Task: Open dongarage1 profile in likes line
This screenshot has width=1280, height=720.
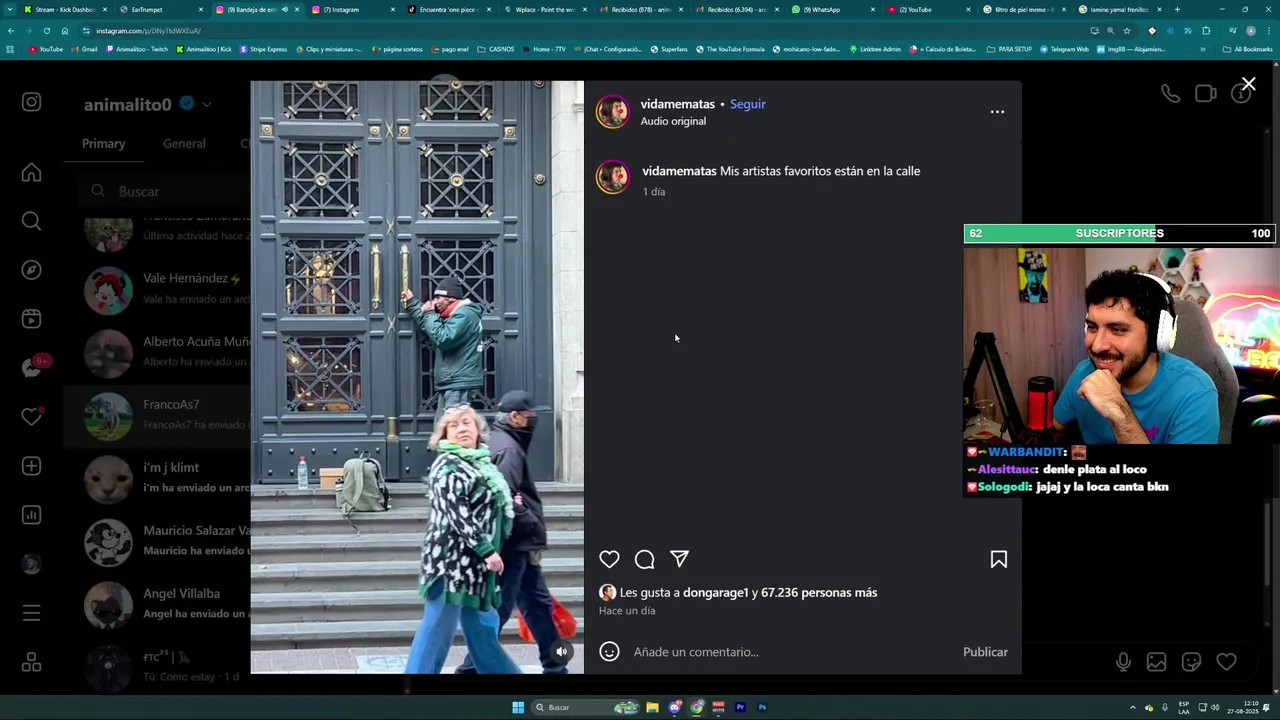Action: (716, 593)
